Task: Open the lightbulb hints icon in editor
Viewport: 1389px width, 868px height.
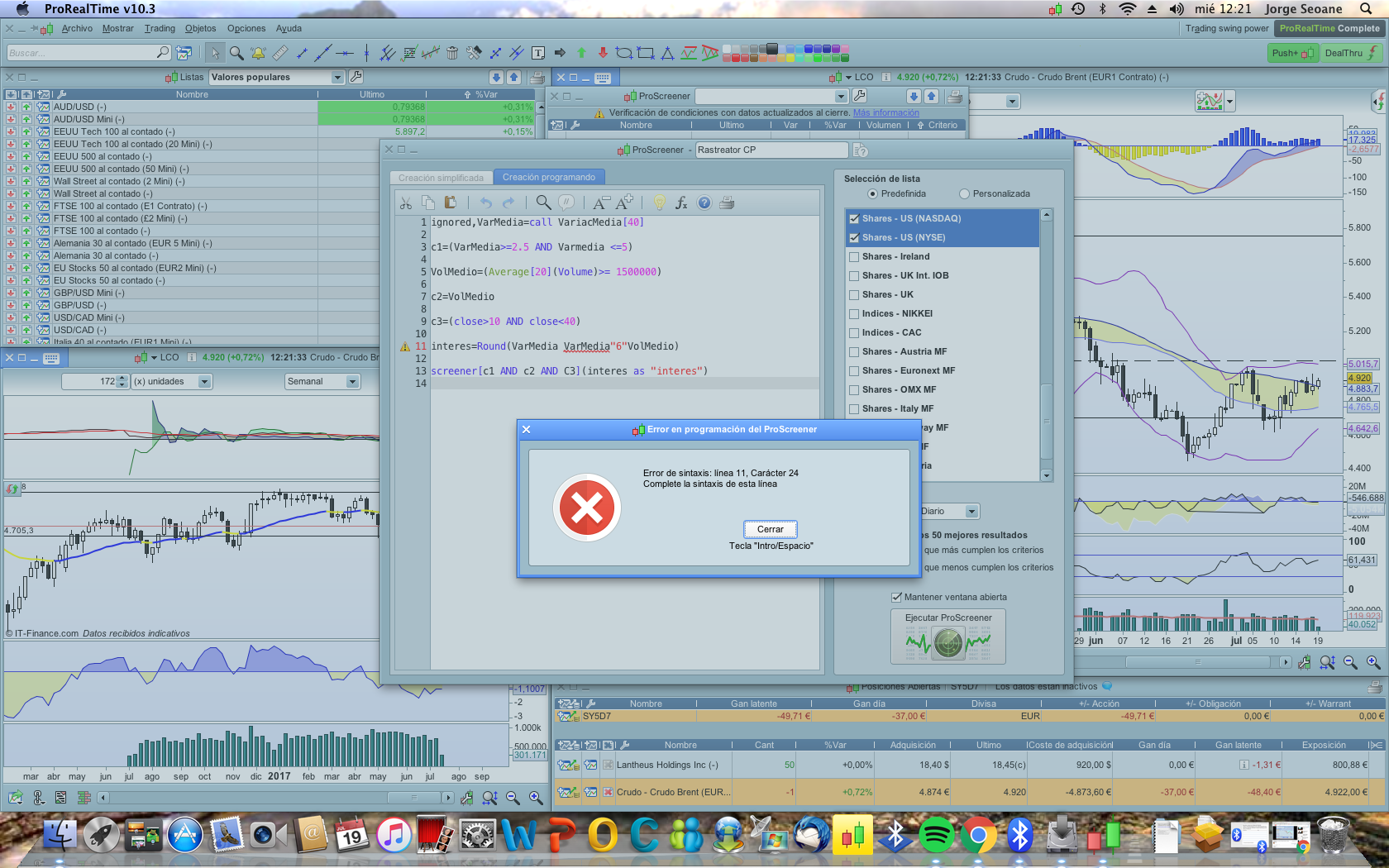Action: [660, 203]
